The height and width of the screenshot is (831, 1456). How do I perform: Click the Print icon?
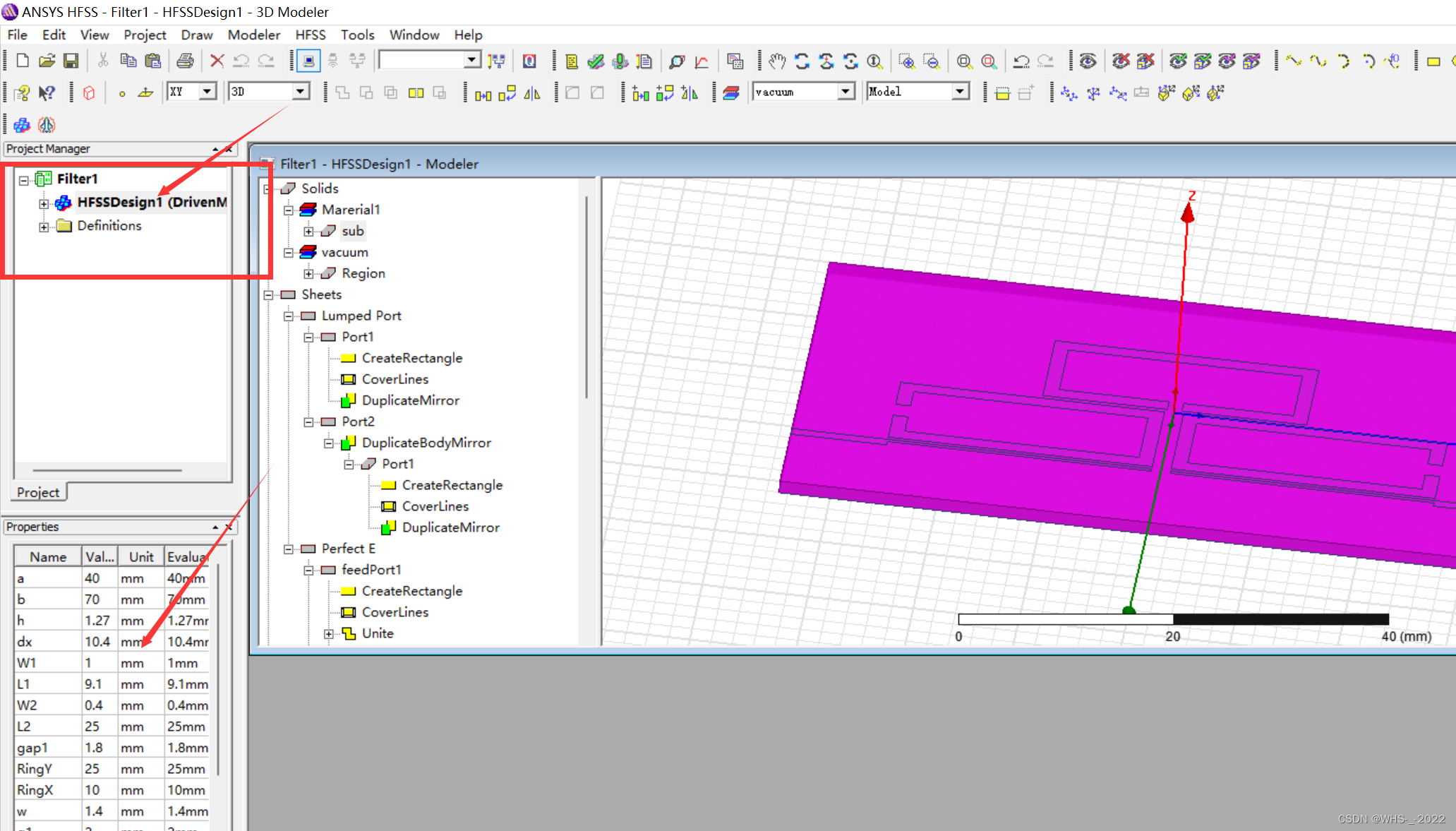185,61
